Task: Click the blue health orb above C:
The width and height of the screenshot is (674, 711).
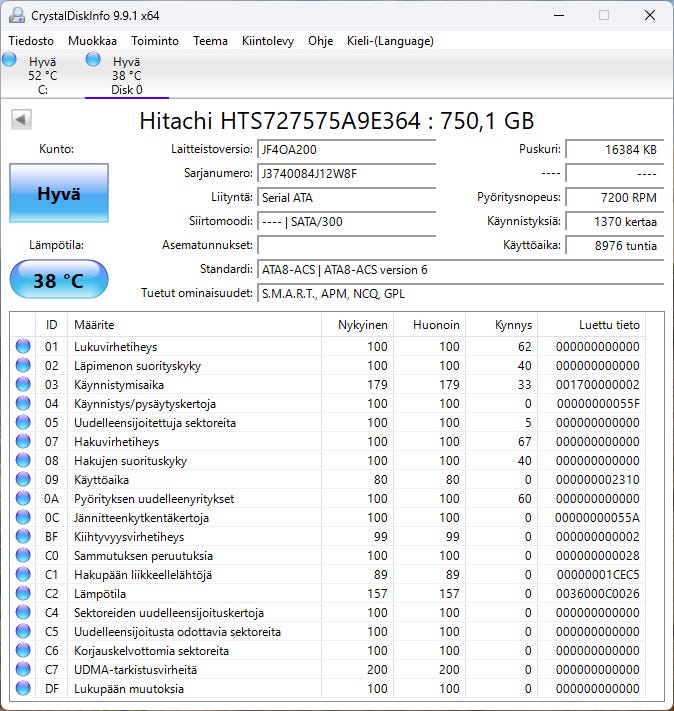Action: tap(9, 59)
